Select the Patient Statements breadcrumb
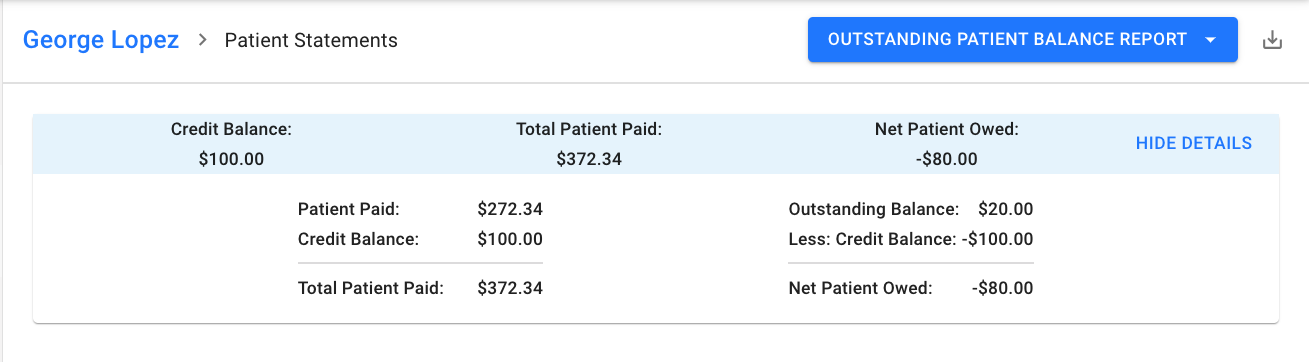 [311, 40]
